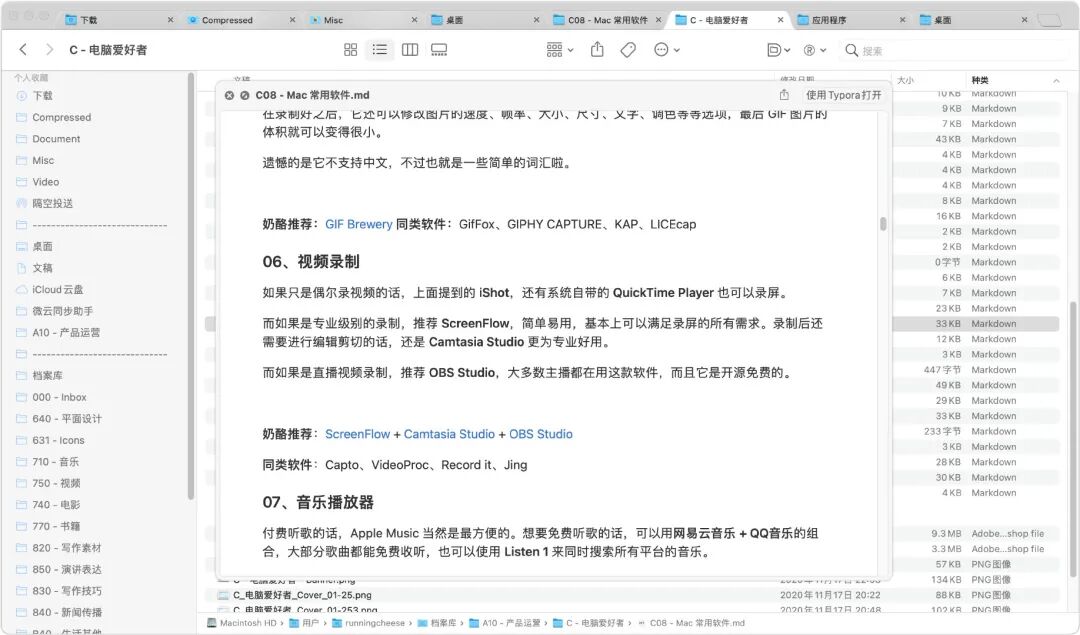Click the edit tags icon

click(x=627, y=50)
